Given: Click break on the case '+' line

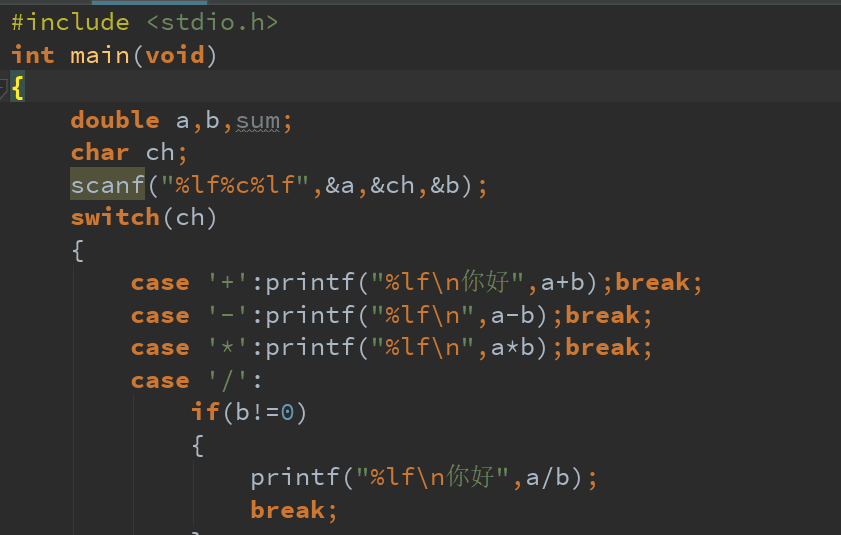Looking at the screenshot, I should [652, 283].
